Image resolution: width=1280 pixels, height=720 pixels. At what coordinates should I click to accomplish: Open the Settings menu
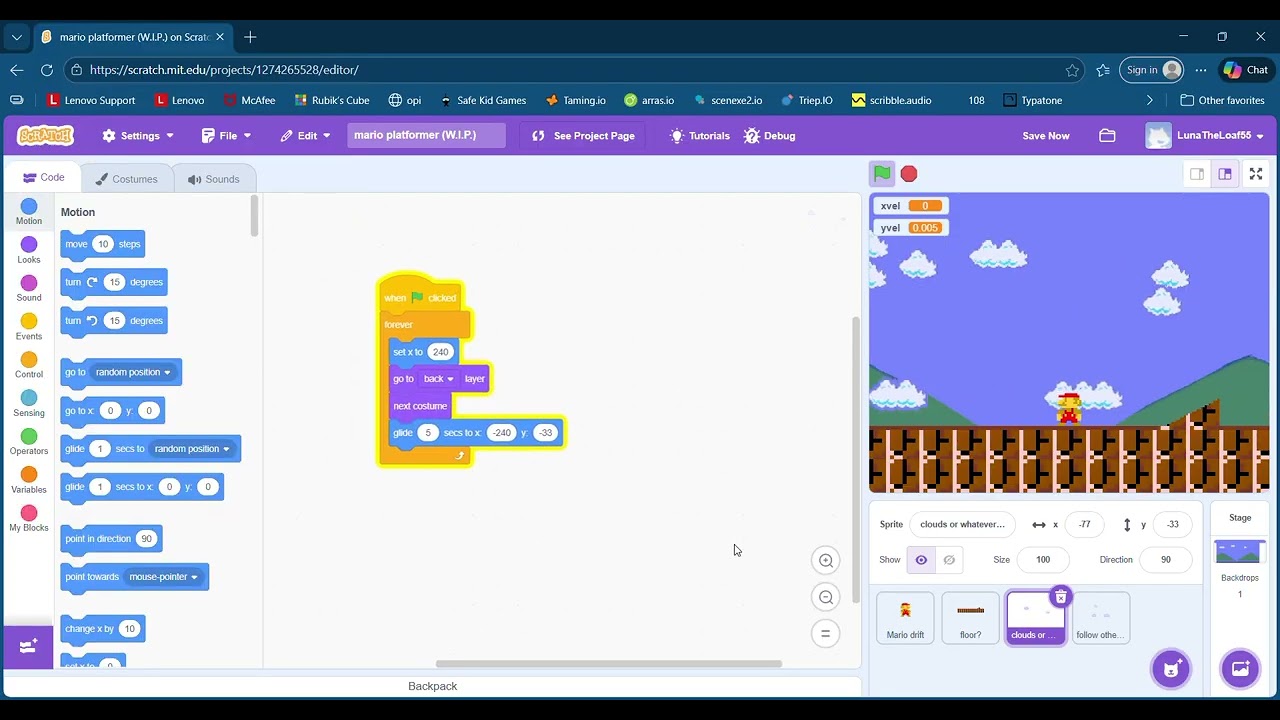(x=138, y=136)
